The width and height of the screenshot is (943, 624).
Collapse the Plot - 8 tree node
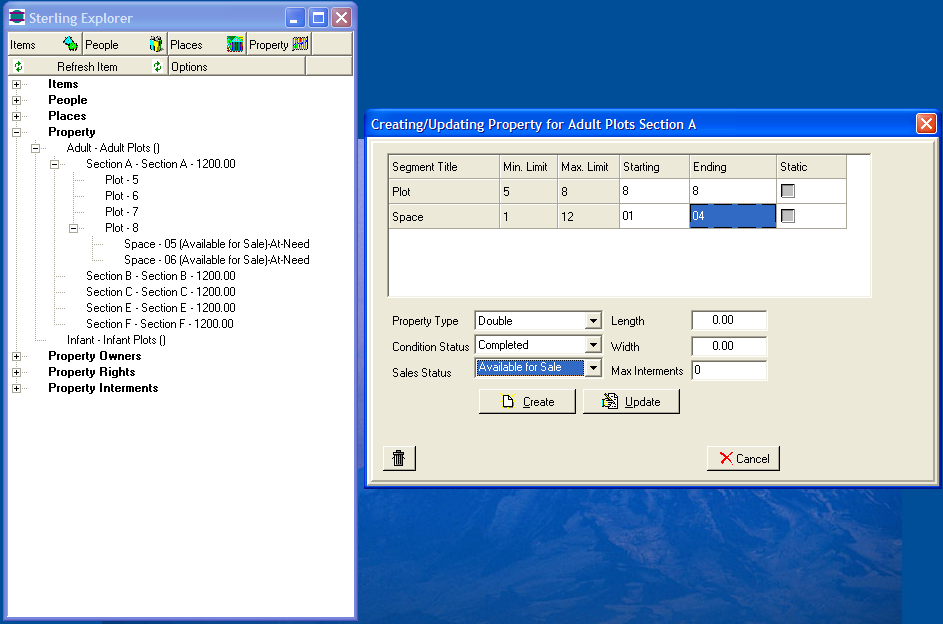[74, 228]
